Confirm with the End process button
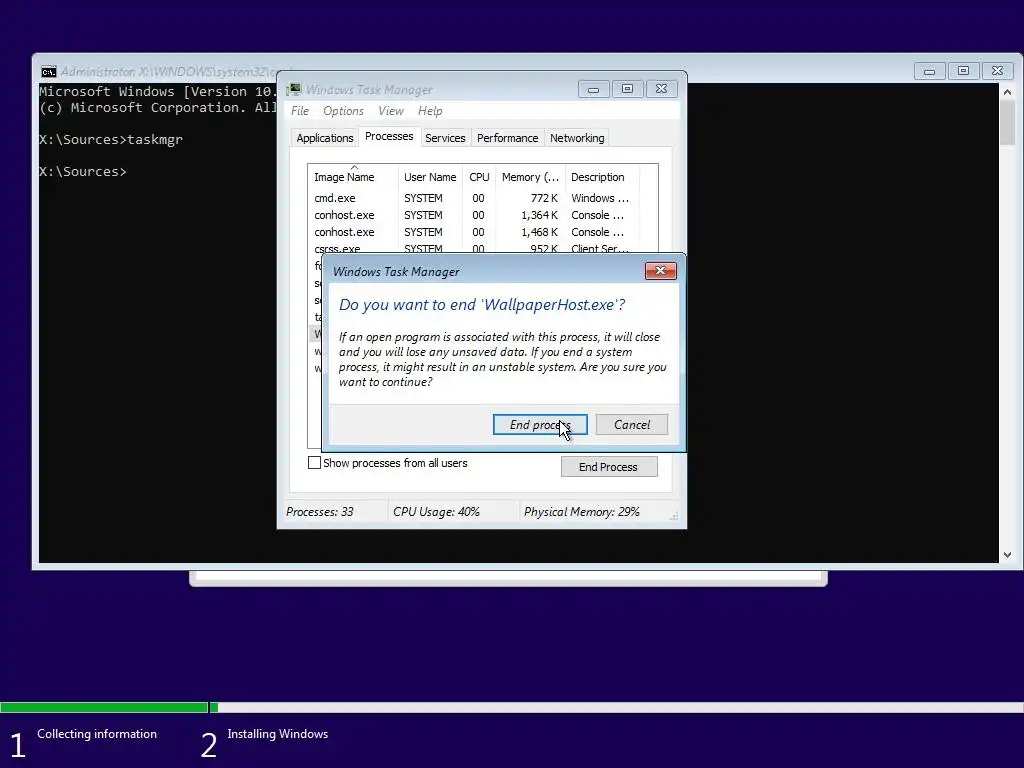This screenshot has height=768, width=1024. pos(539,424)
